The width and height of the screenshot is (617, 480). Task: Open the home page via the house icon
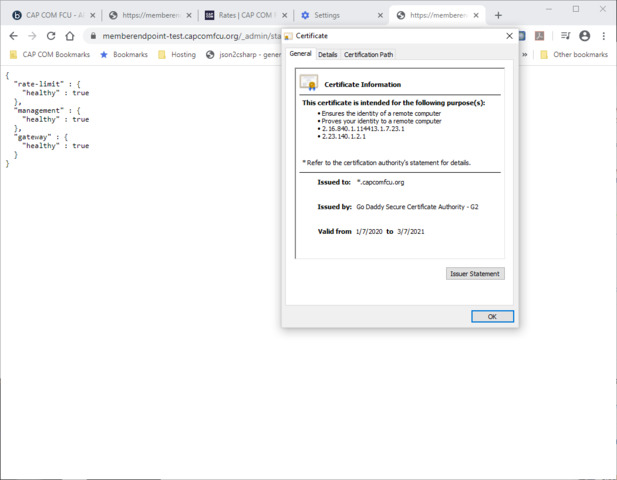coord(70,36)
